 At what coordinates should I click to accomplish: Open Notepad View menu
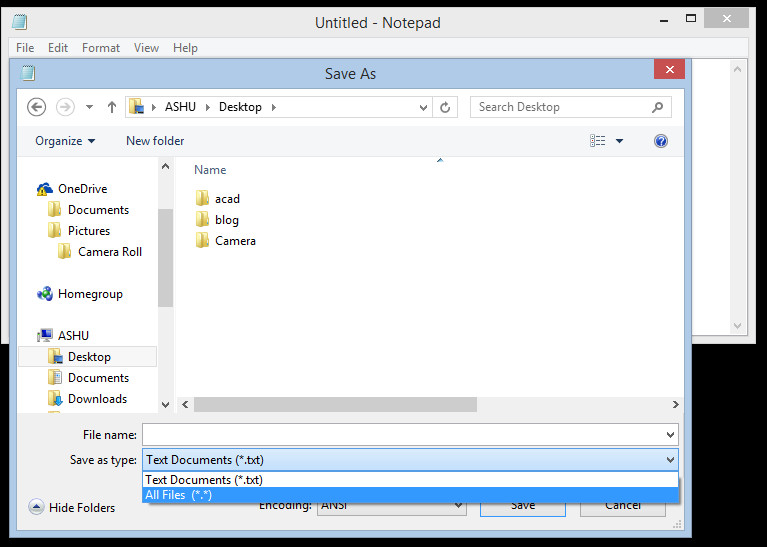tap(146, 48)
